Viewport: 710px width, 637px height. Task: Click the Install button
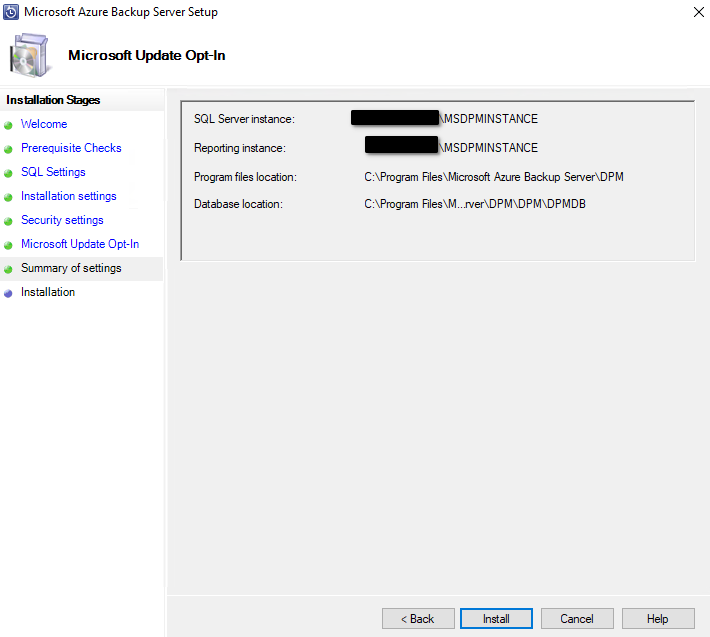pos(496,618)
